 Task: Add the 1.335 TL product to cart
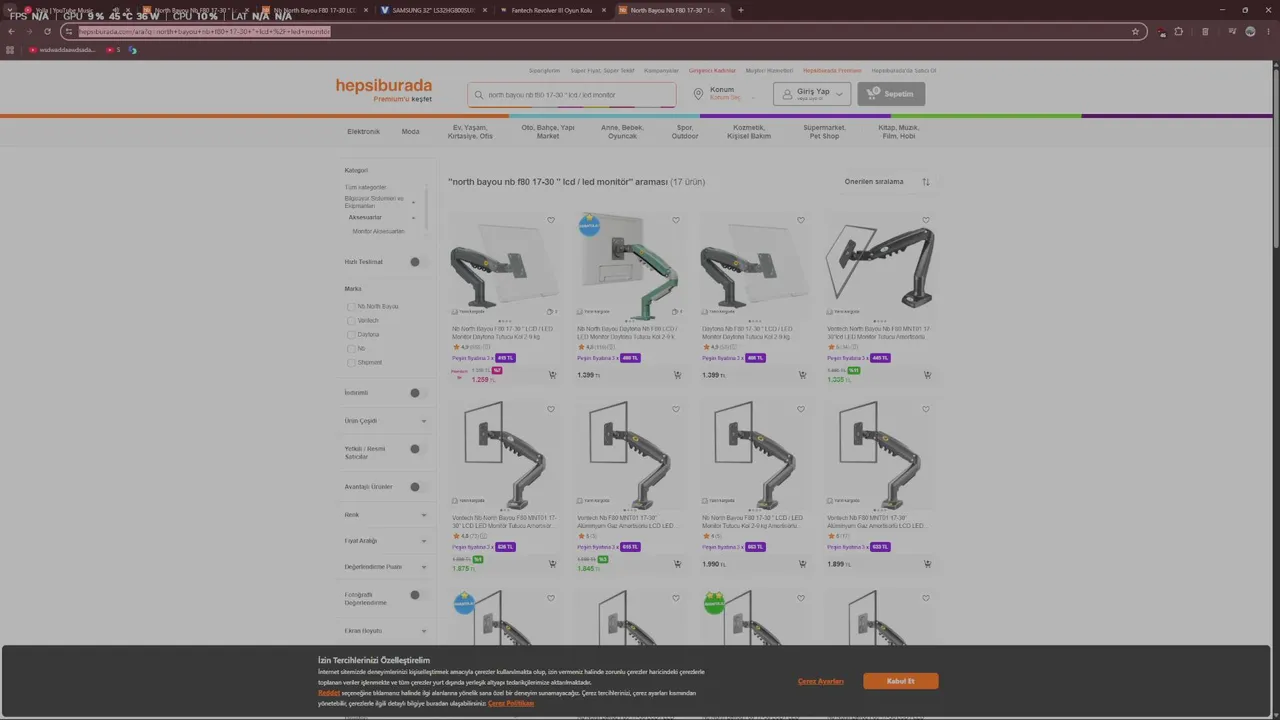pos(927,375)
